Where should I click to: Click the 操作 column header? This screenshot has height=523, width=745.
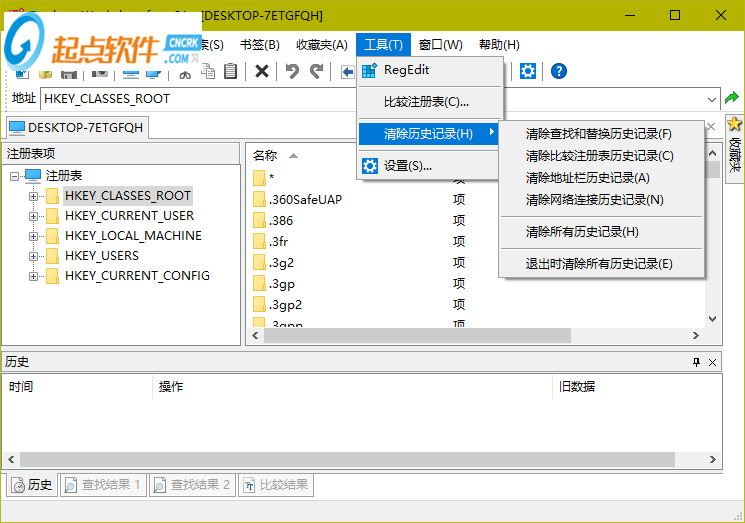click(x=352, y=387)
